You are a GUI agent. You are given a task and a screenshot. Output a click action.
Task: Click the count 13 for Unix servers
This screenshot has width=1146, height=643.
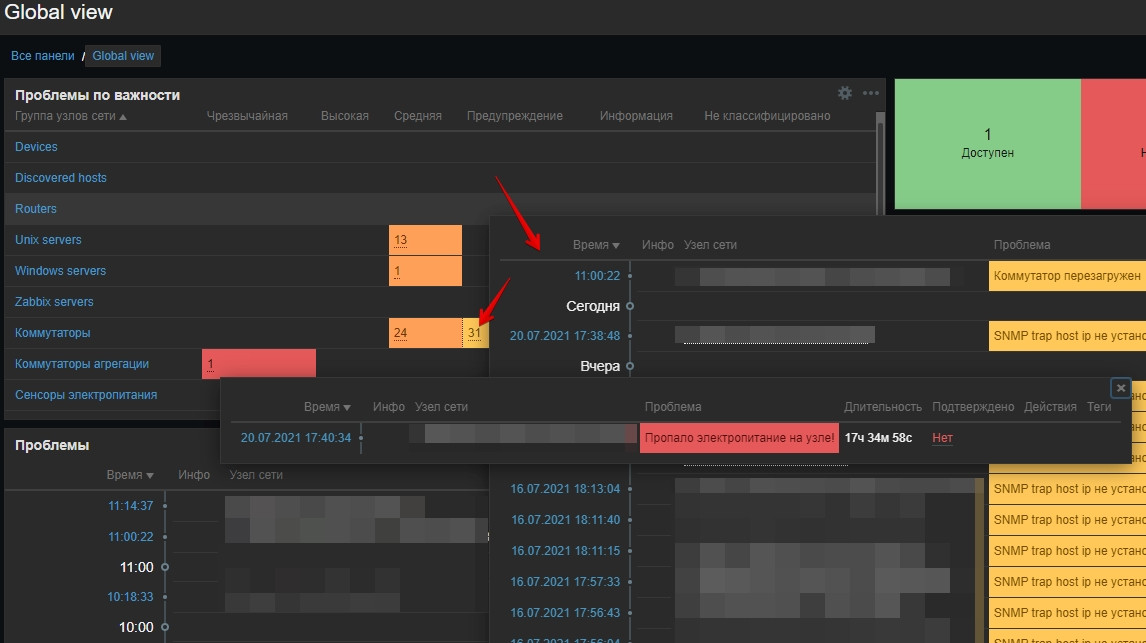tap(401, 241)
